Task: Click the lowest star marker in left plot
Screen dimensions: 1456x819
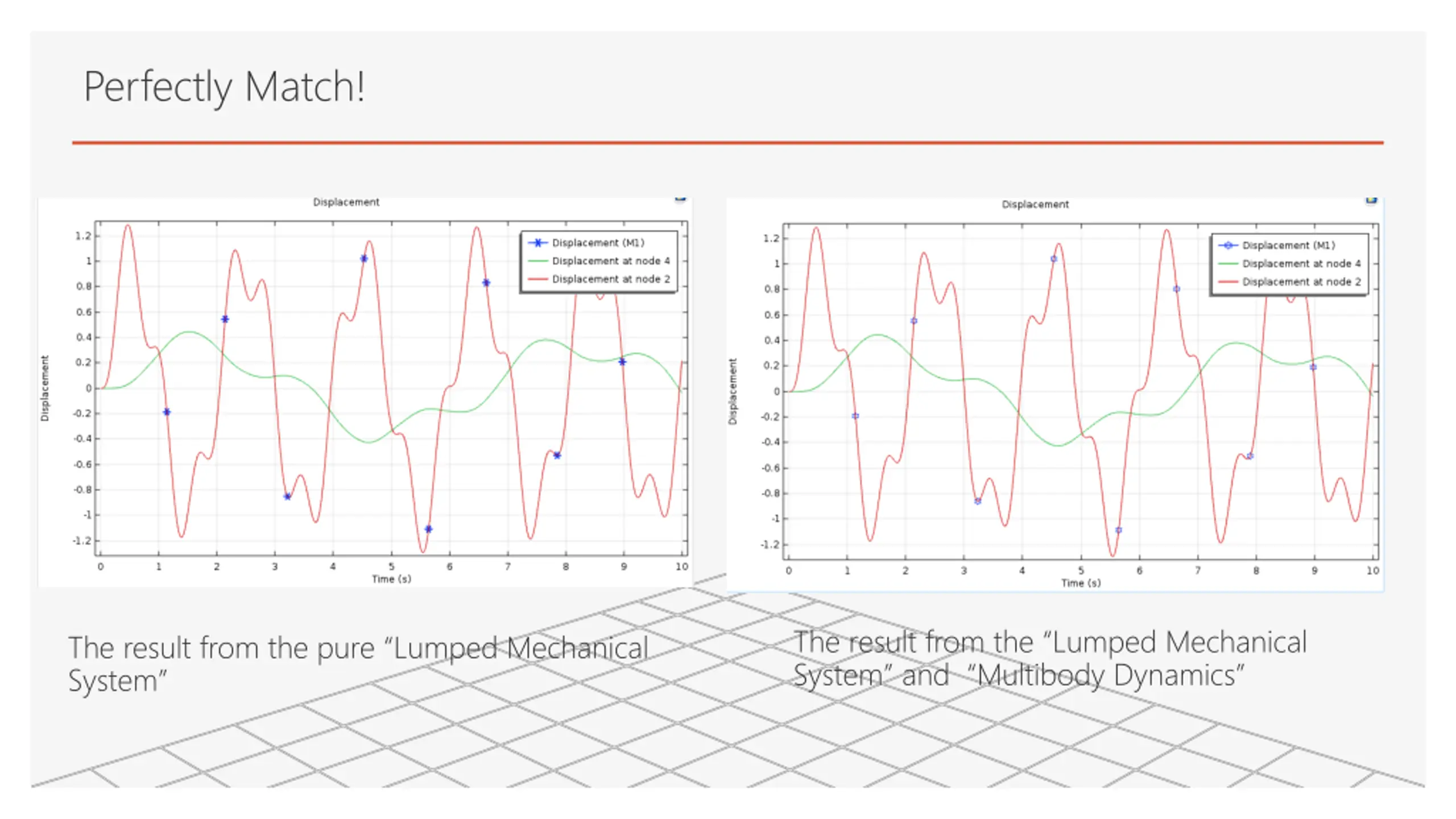Action: [429, 530]
